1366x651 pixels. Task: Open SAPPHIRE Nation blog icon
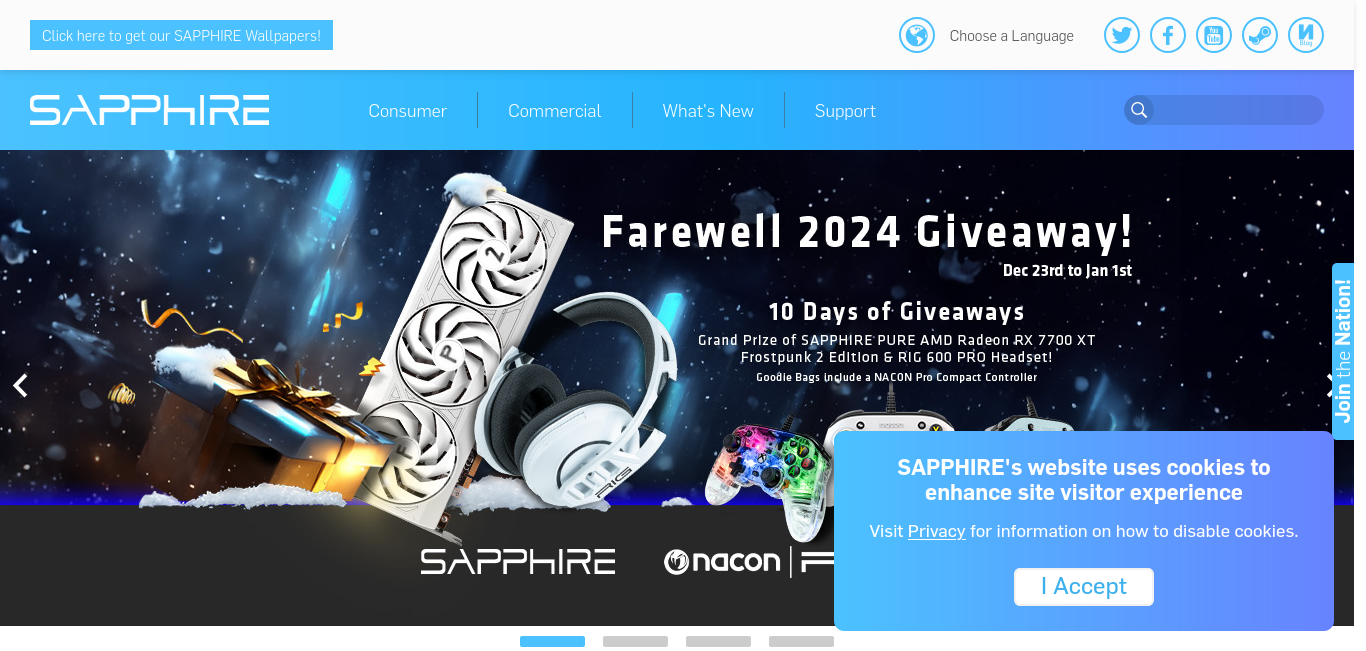point(1306,36)
